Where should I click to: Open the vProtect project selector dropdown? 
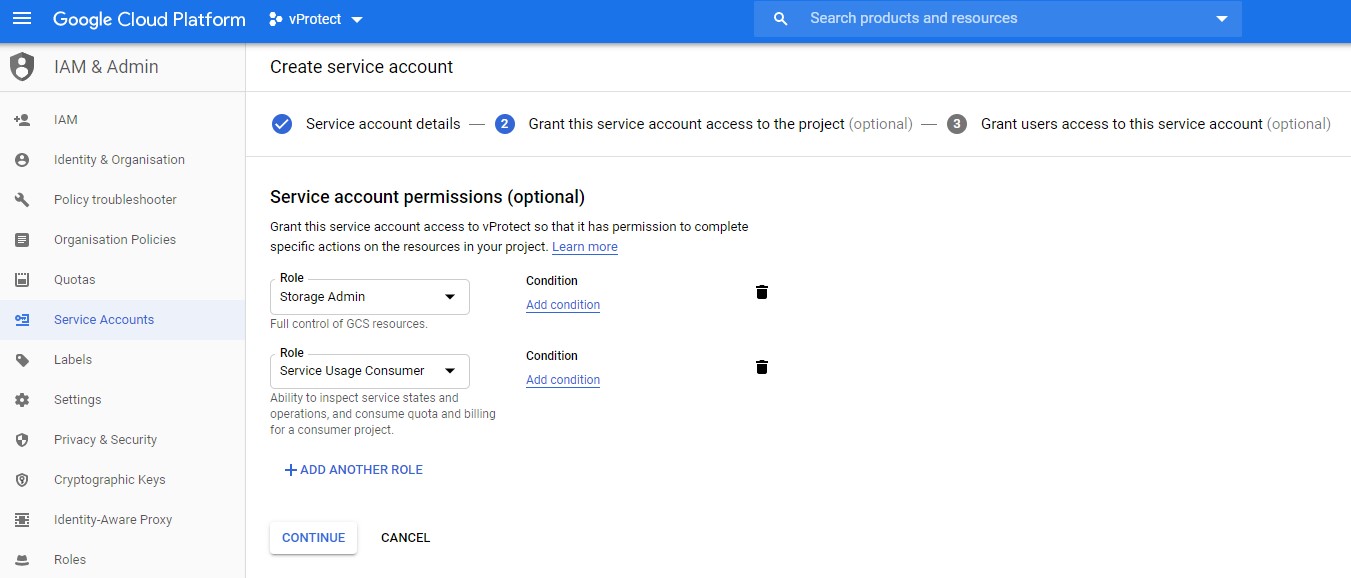point(316,19)
